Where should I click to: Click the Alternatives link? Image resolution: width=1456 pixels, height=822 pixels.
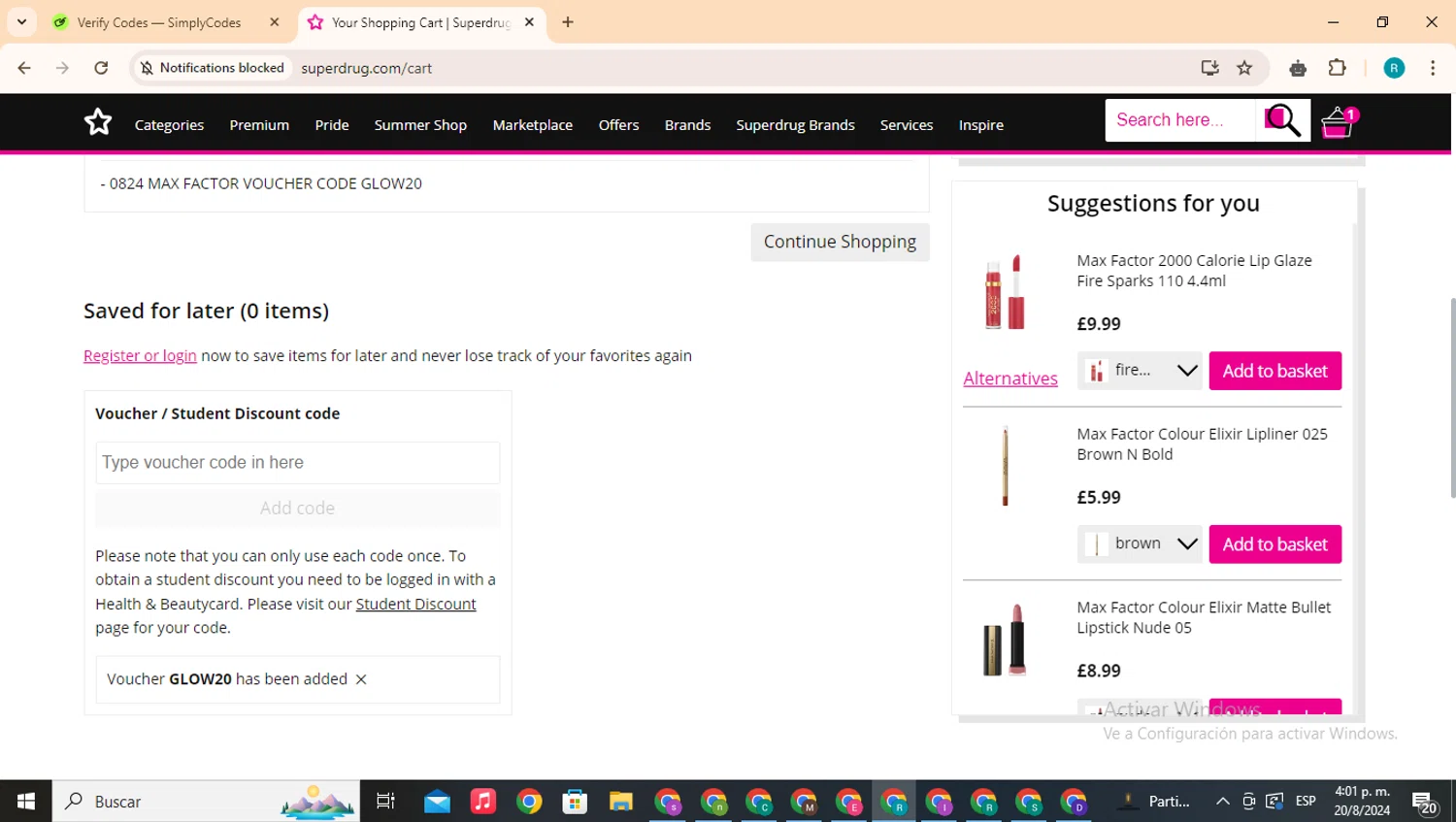(1010, 378)
